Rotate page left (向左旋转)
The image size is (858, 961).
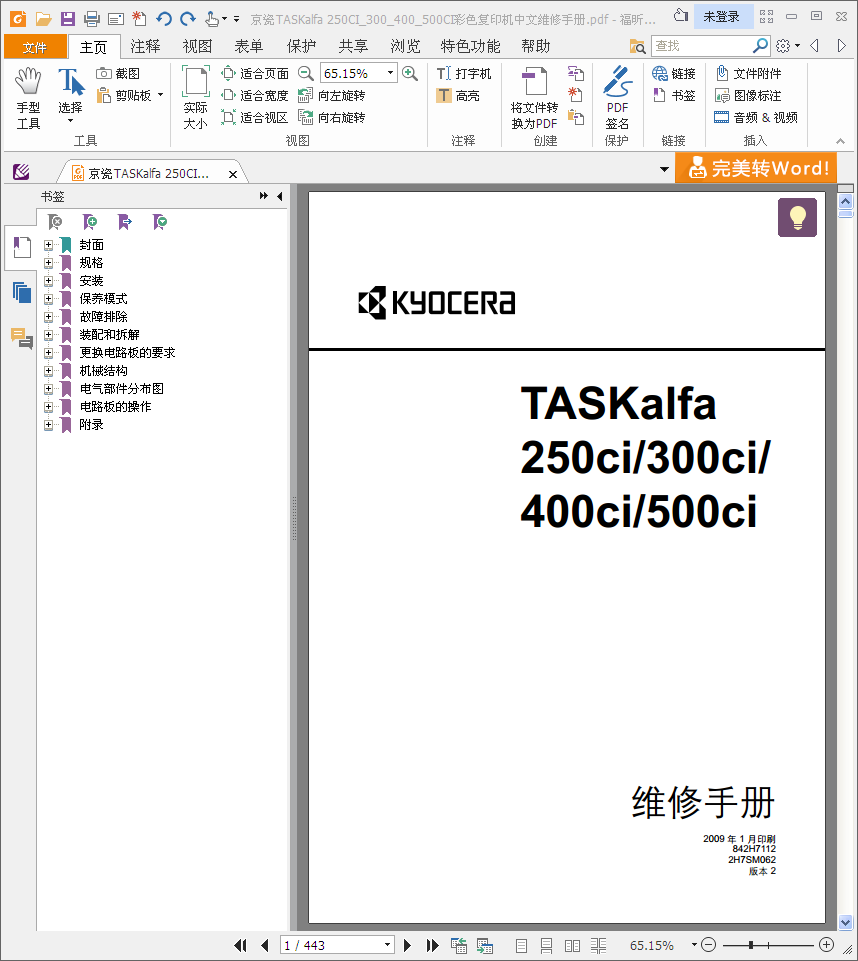(332, 96)
